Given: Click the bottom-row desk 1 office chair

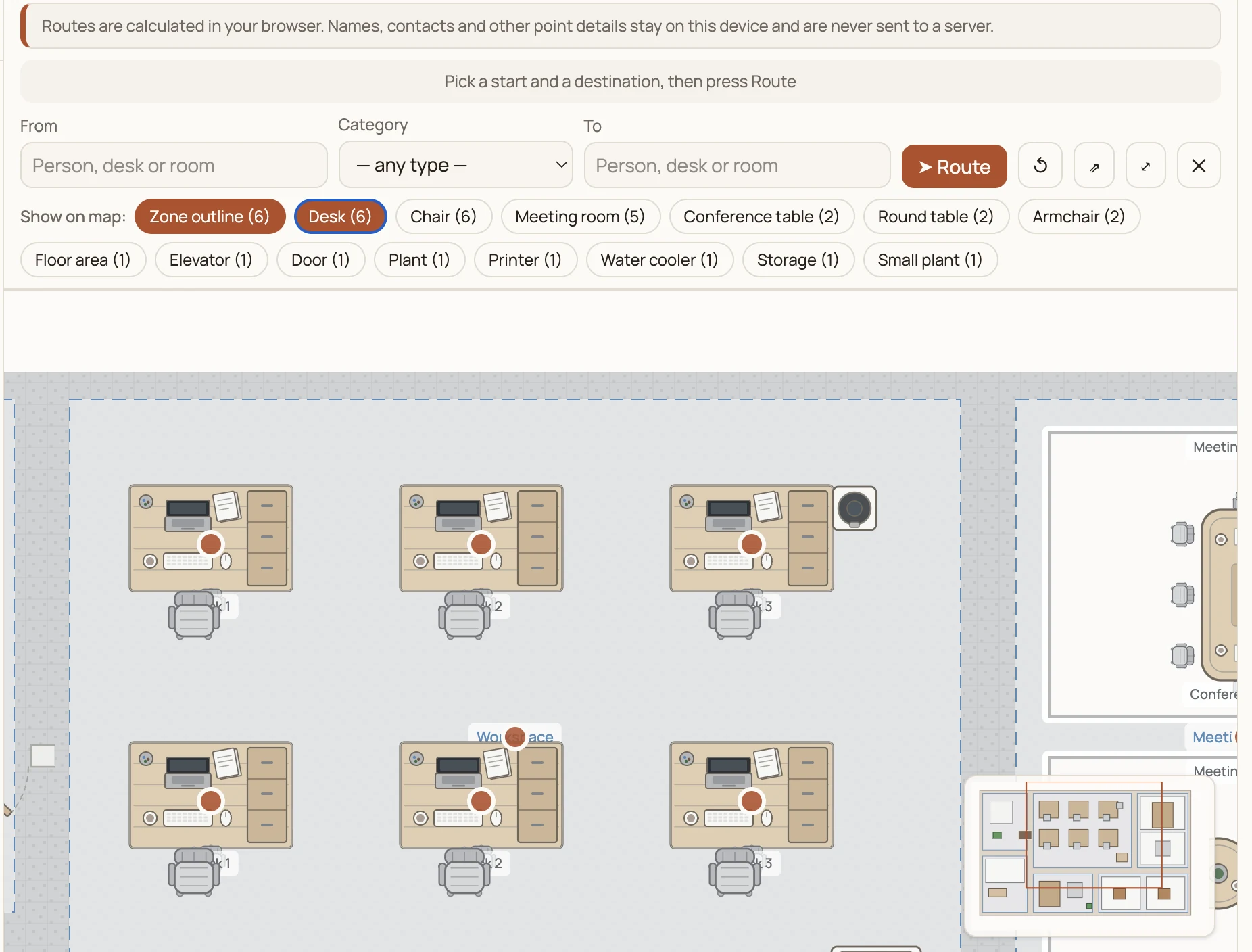Looking at the screenshot, I should [194, 872].
